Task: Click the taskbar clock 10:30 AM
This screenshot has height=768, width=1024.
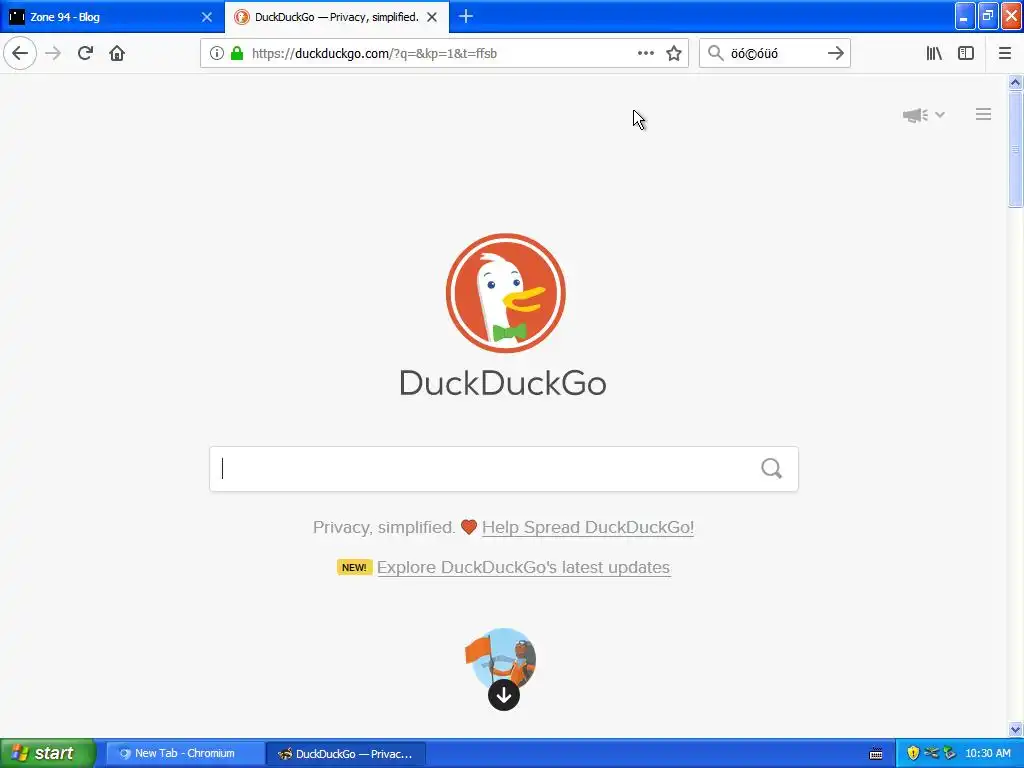Action: (x=987, y=753)
